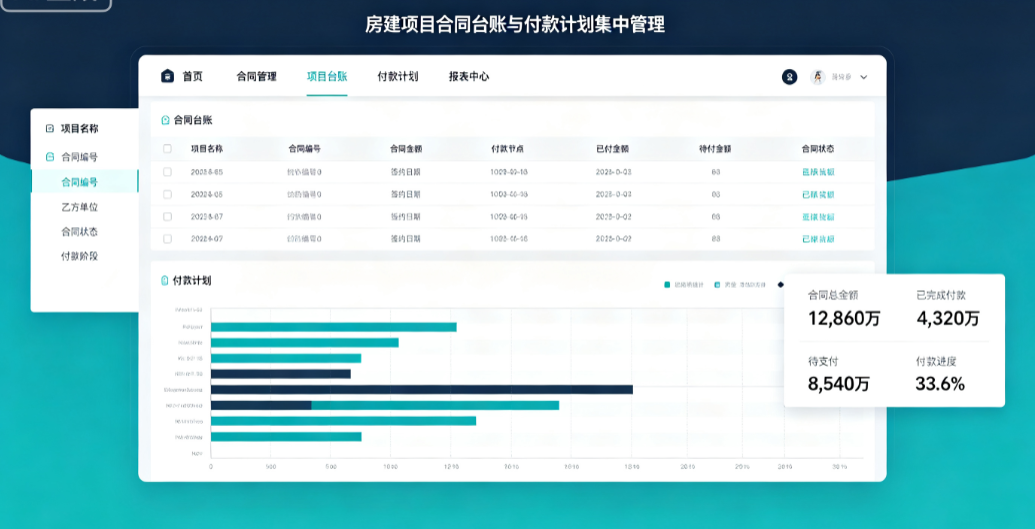
Task: Open the status link in first table row
Action: (x=818, y=172)
